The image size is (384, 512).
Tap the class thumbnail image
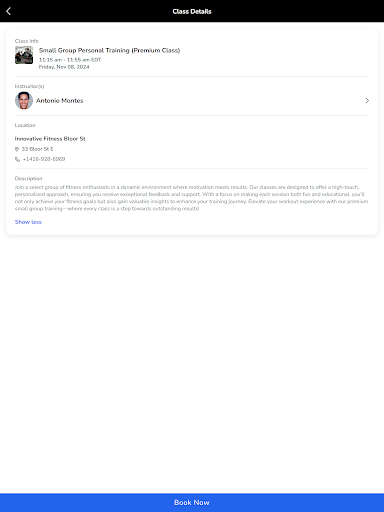pyautogui.click(x=24, y=55)
